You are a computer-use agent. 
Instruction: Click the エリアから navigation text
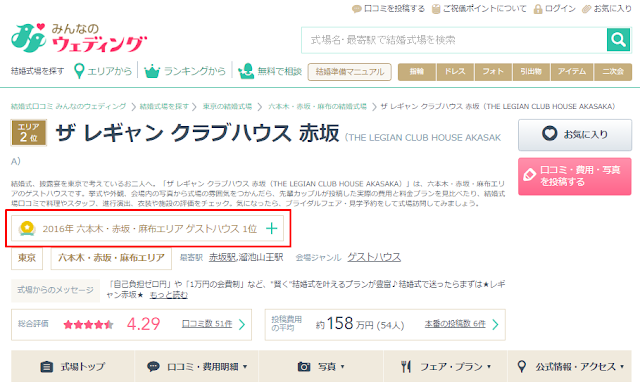[109, 71]
